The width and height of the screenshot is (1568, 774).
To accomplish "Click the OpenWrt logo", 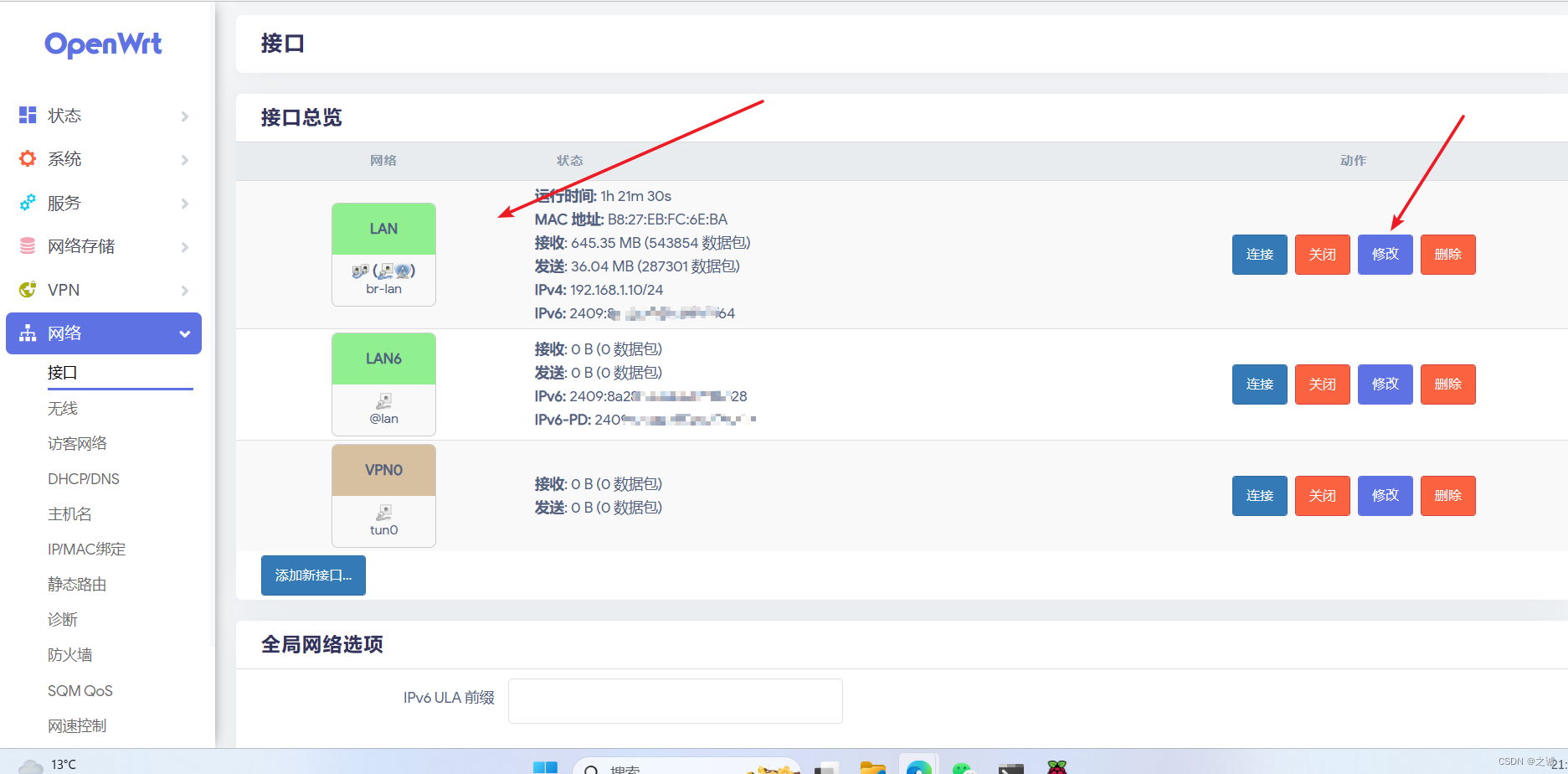I will (x=103, y=44).
